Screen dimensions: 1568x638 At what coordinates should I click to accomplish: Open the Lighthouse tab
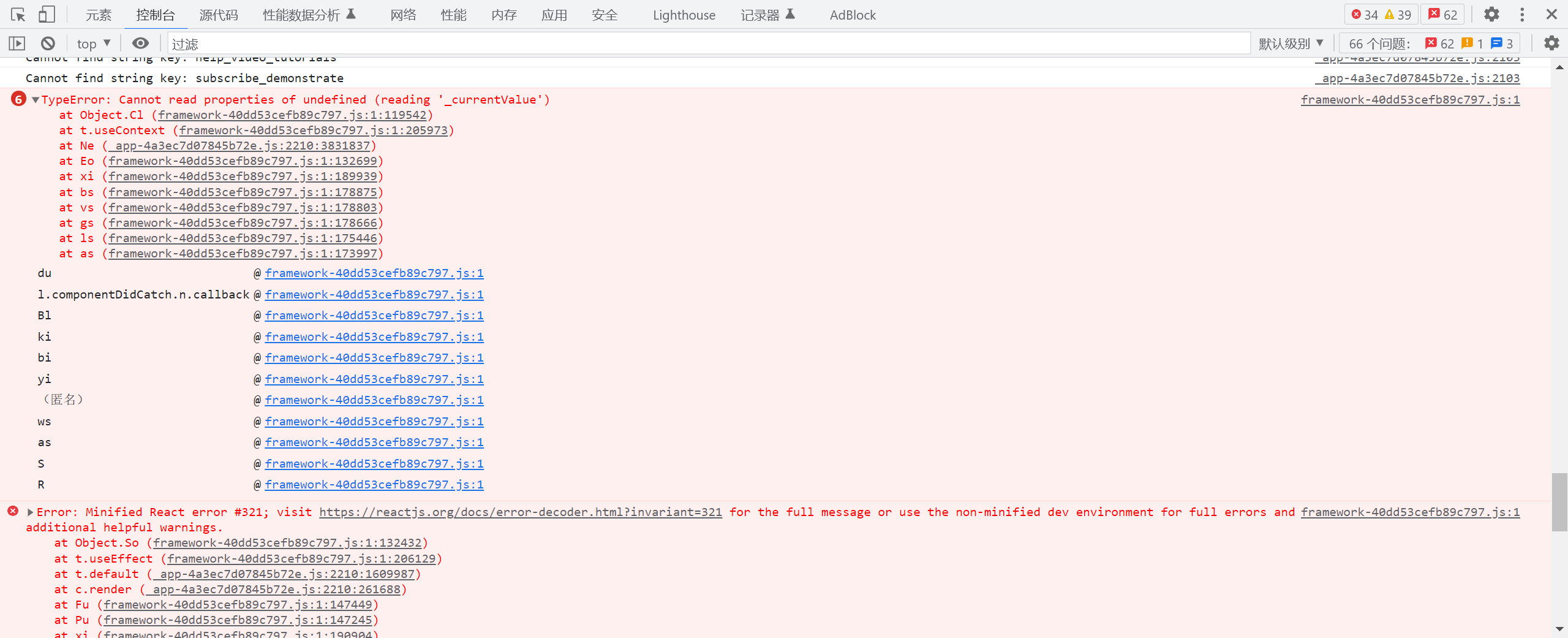(x=684, y=15)
